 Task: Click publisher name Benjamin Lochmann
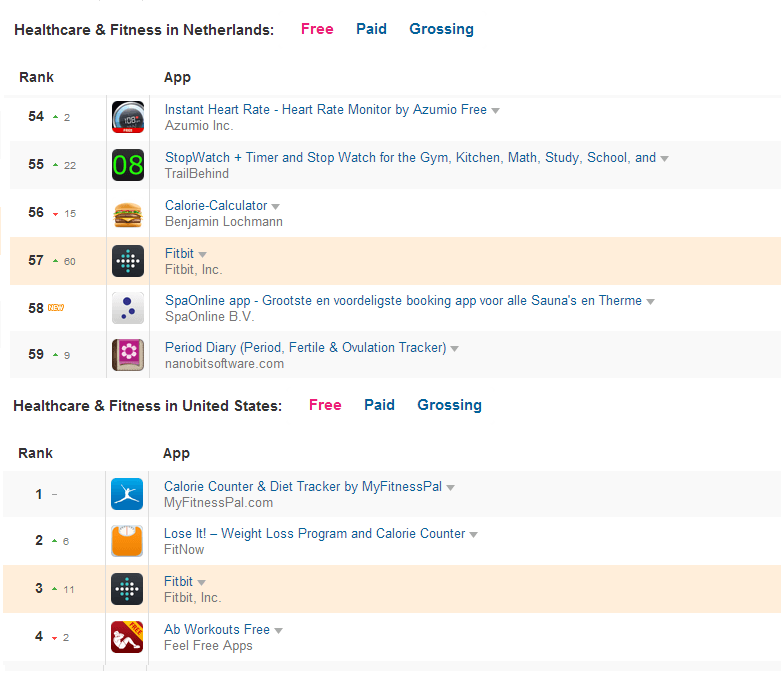click(224, 222)
